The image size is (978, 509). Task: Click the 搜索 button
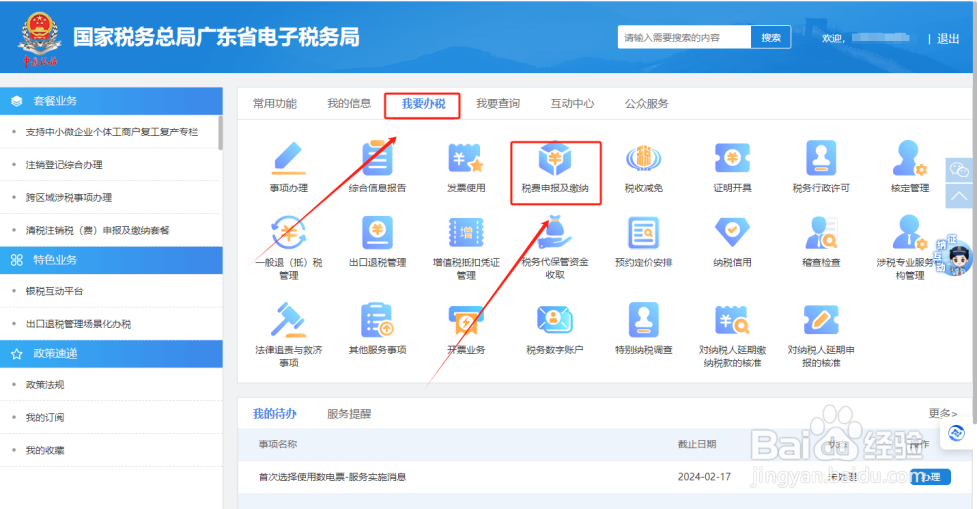point(771,37)
